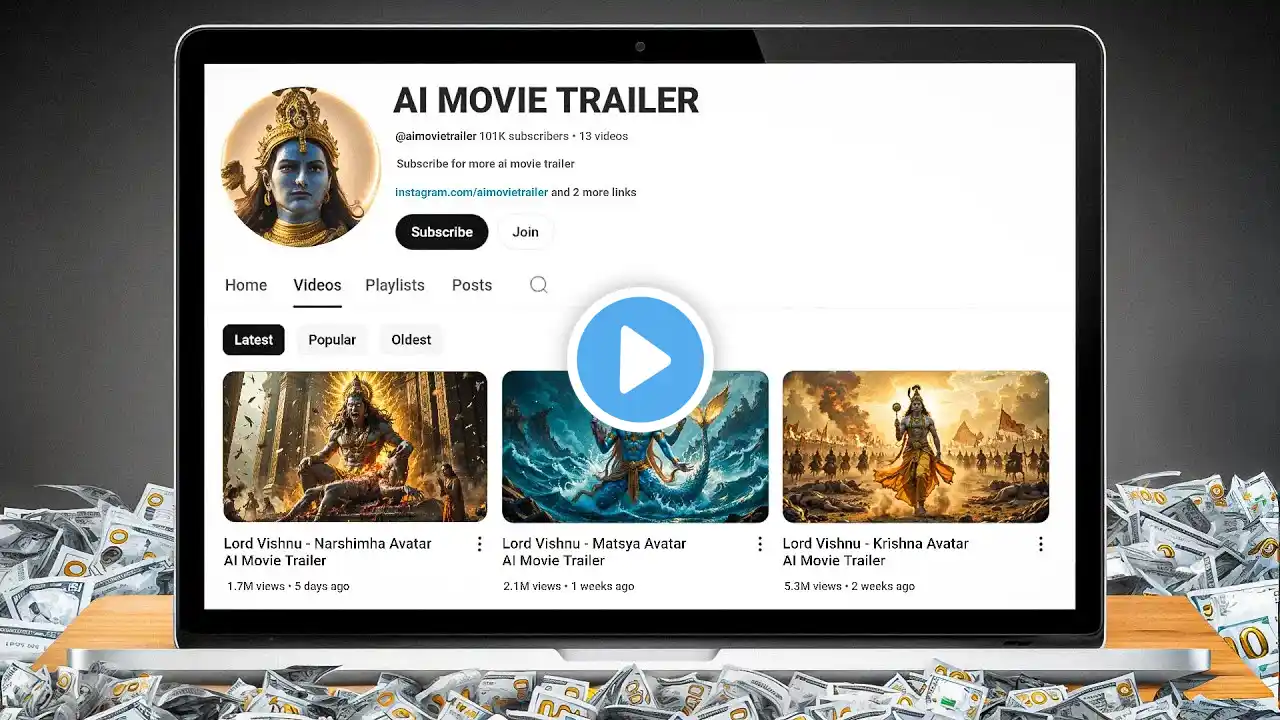Viewport: 1280px width, 720px height.
Task: Open the channel search magnifier icon
Action: [538, 285]
